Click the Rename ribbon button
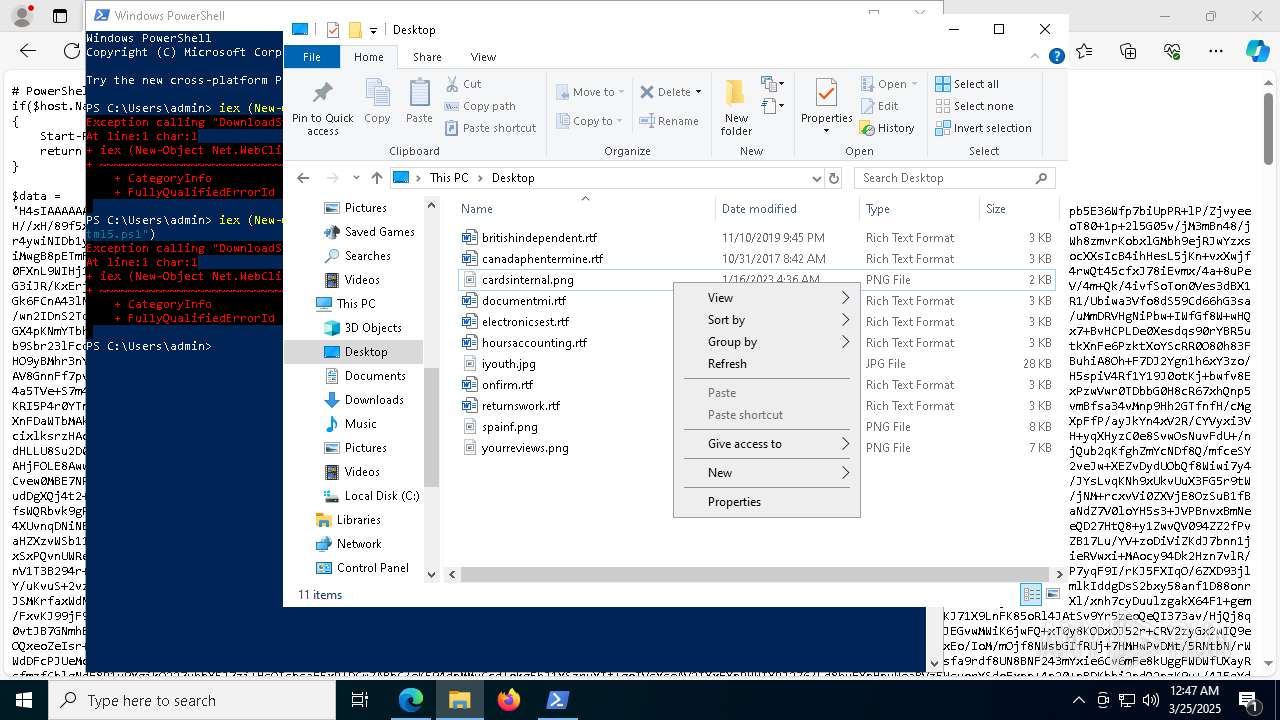The height and width of the screenshot is (720, 1280). (669, 121)
